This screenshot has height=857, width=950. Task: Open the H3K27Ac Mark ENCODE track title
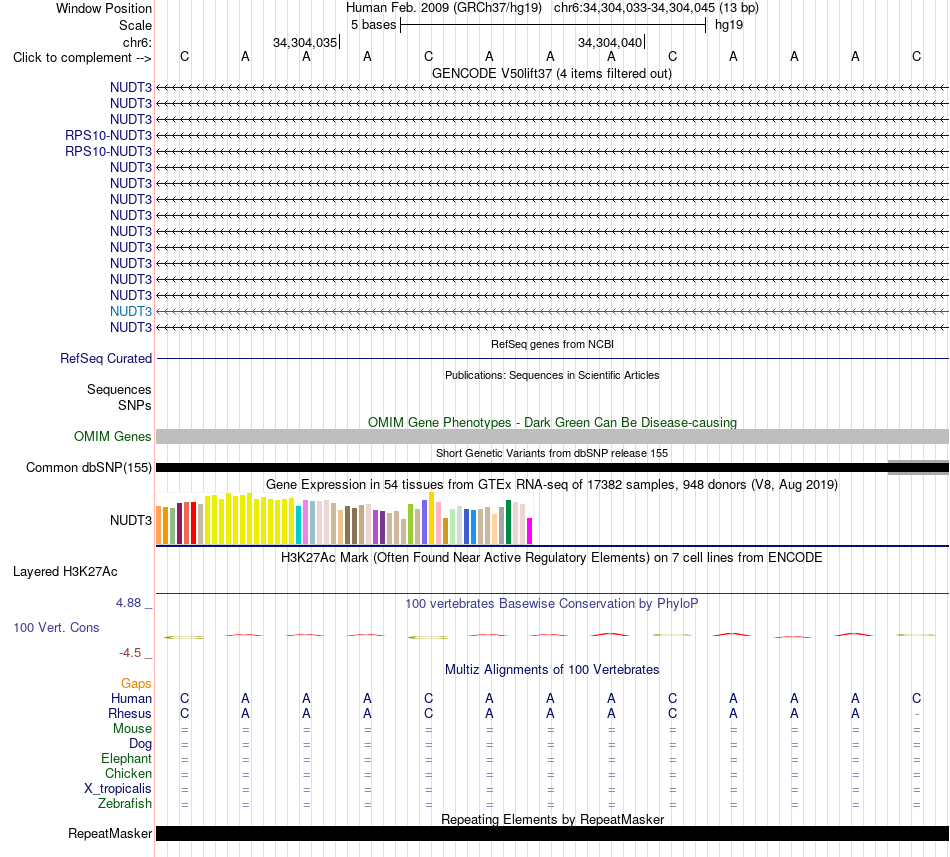(552, 557)
